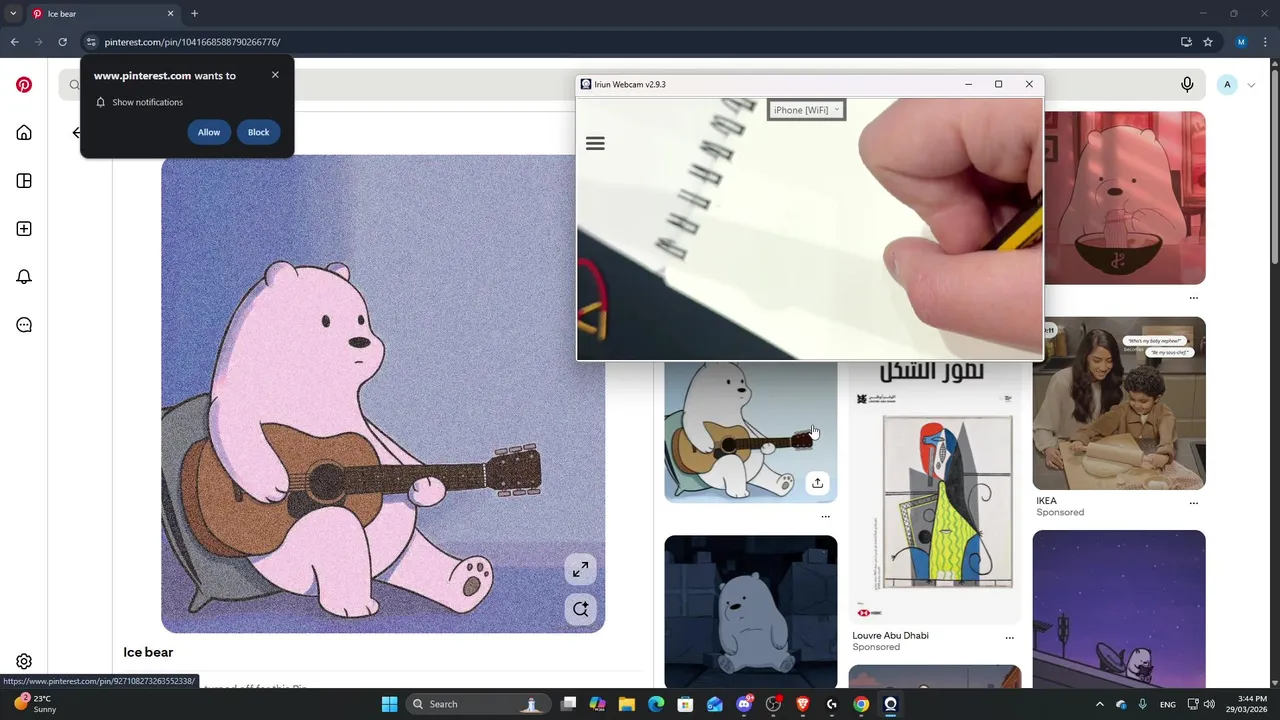1280x720 pixels.
Task: Open the Iriun Webcam hamburger menu
Action: tap(595, 144)
